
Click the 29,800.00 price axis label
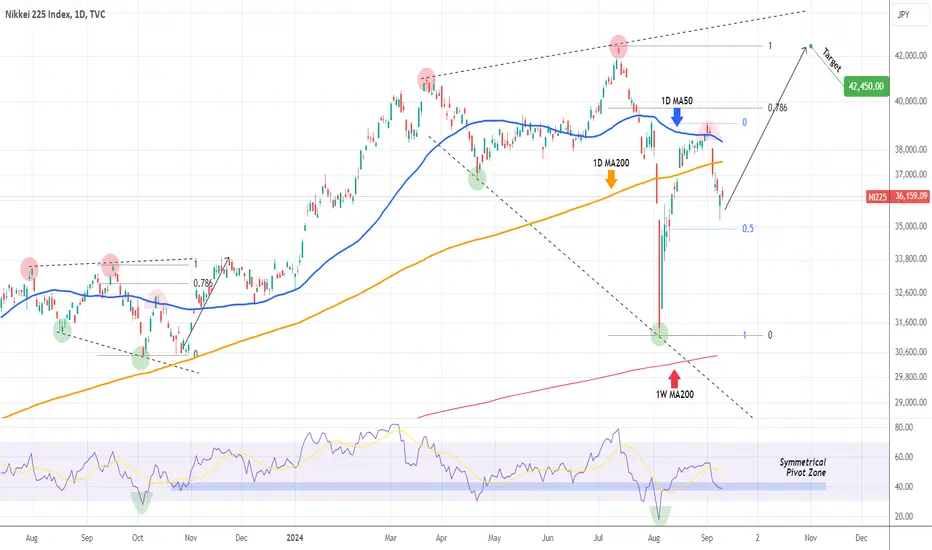911,376
